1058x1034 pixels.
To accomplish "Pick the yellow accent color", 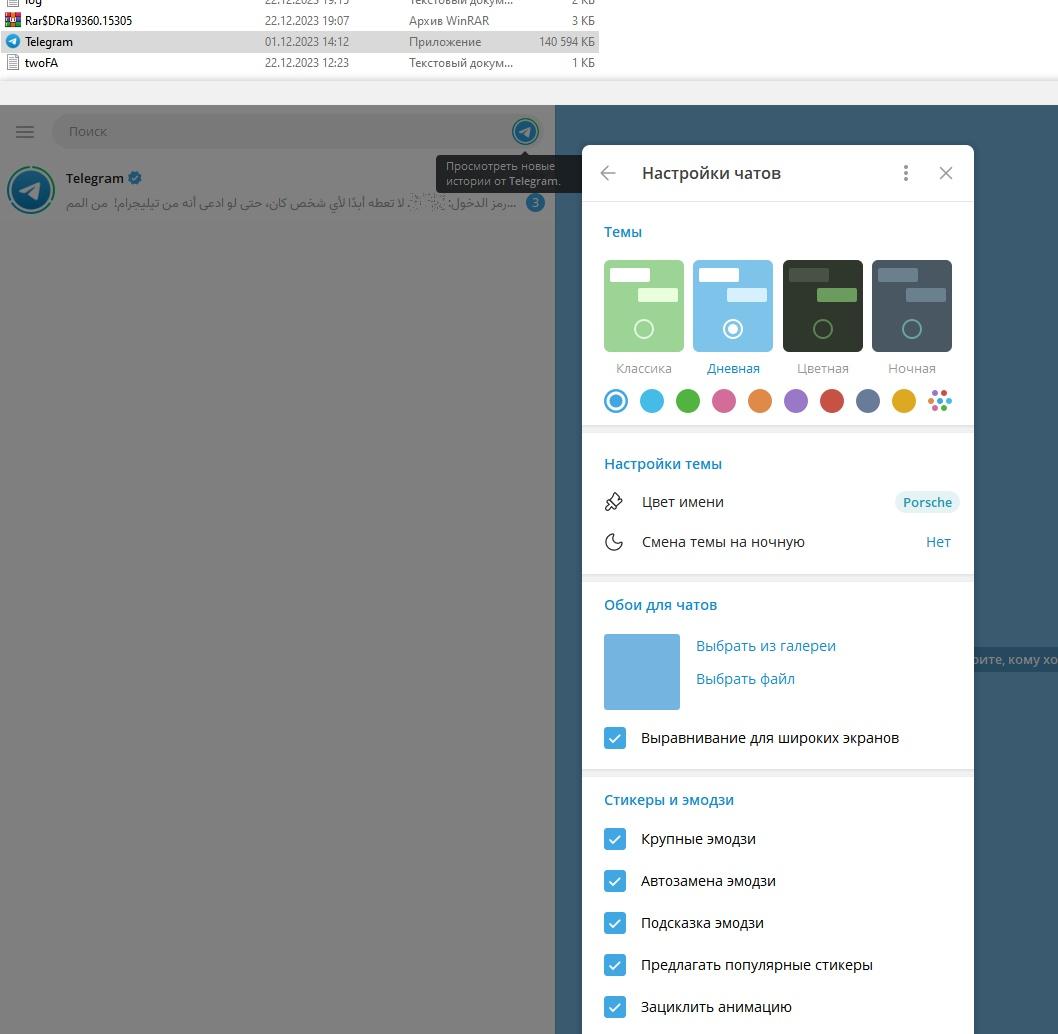I will coord(903,401).
